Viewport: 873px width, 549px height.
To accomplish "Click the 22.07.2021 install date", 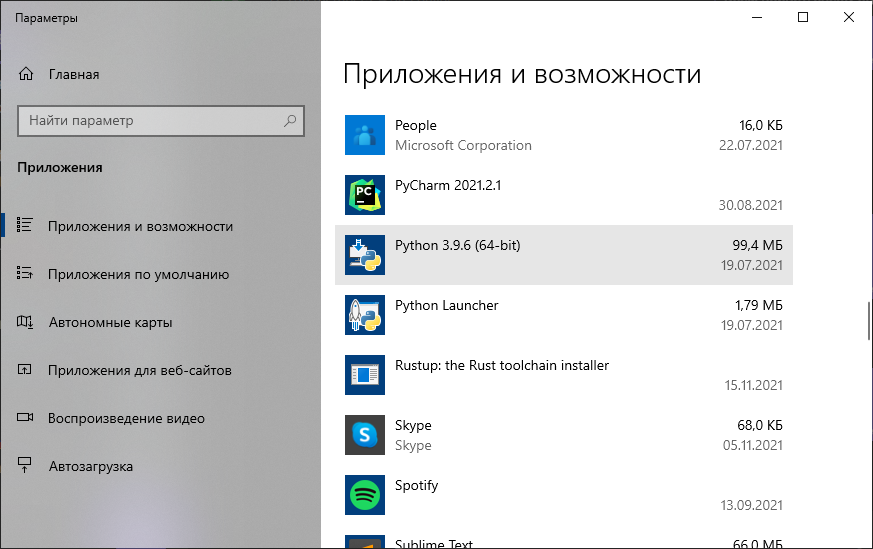I will tap(751, 145).
